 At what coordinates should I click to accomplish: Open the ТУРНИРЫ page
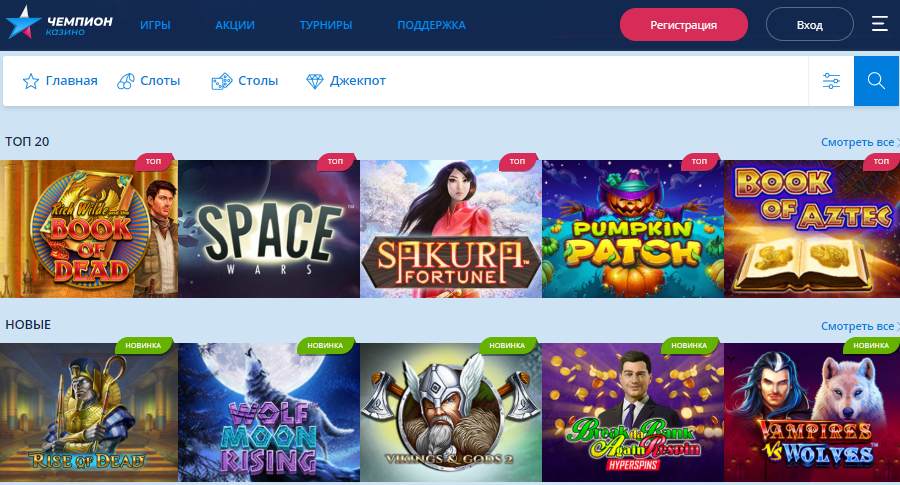[x=325, y=25]
